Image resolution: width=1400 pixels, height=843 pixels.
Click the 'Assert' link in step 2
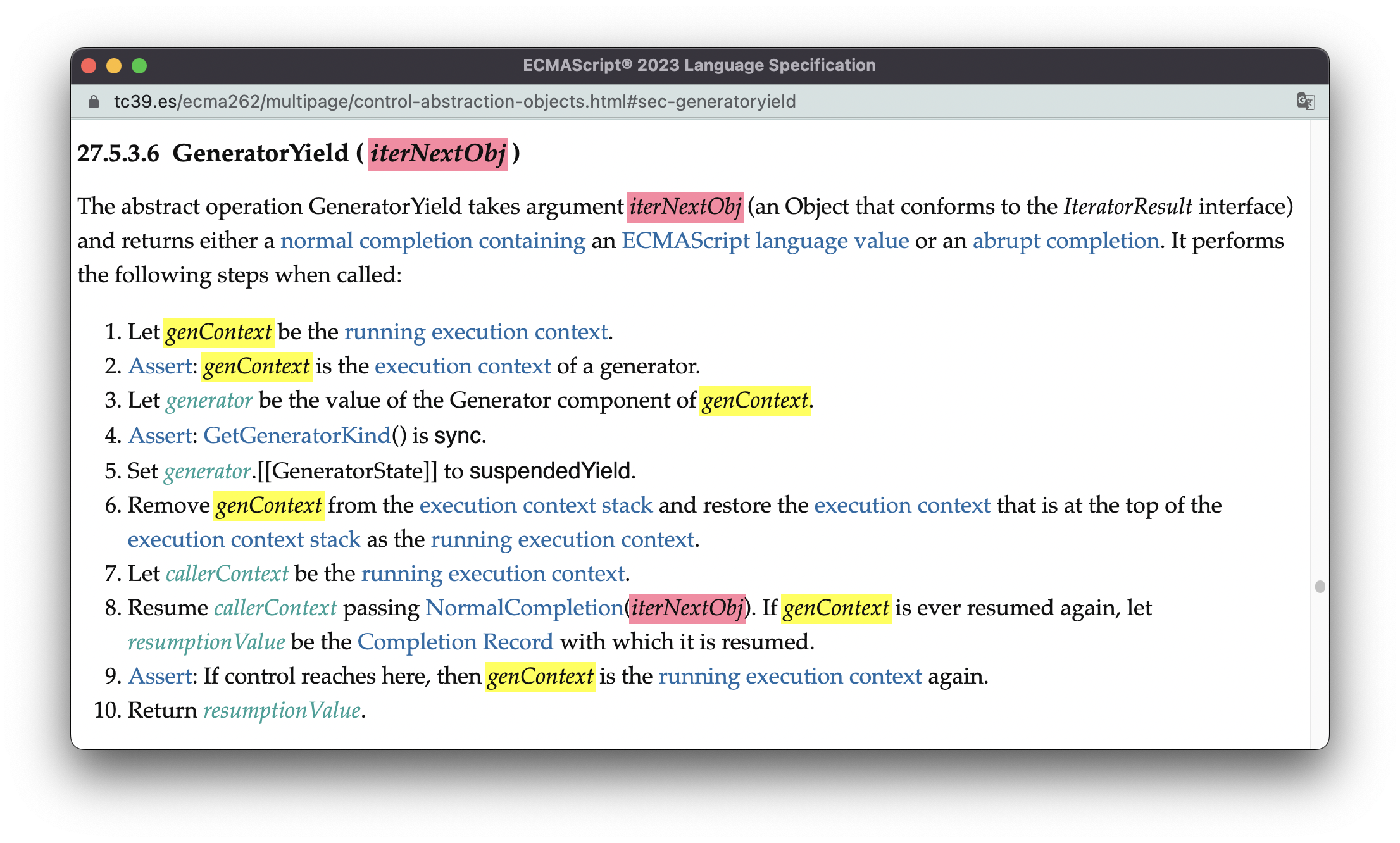(x=160, y=366)
